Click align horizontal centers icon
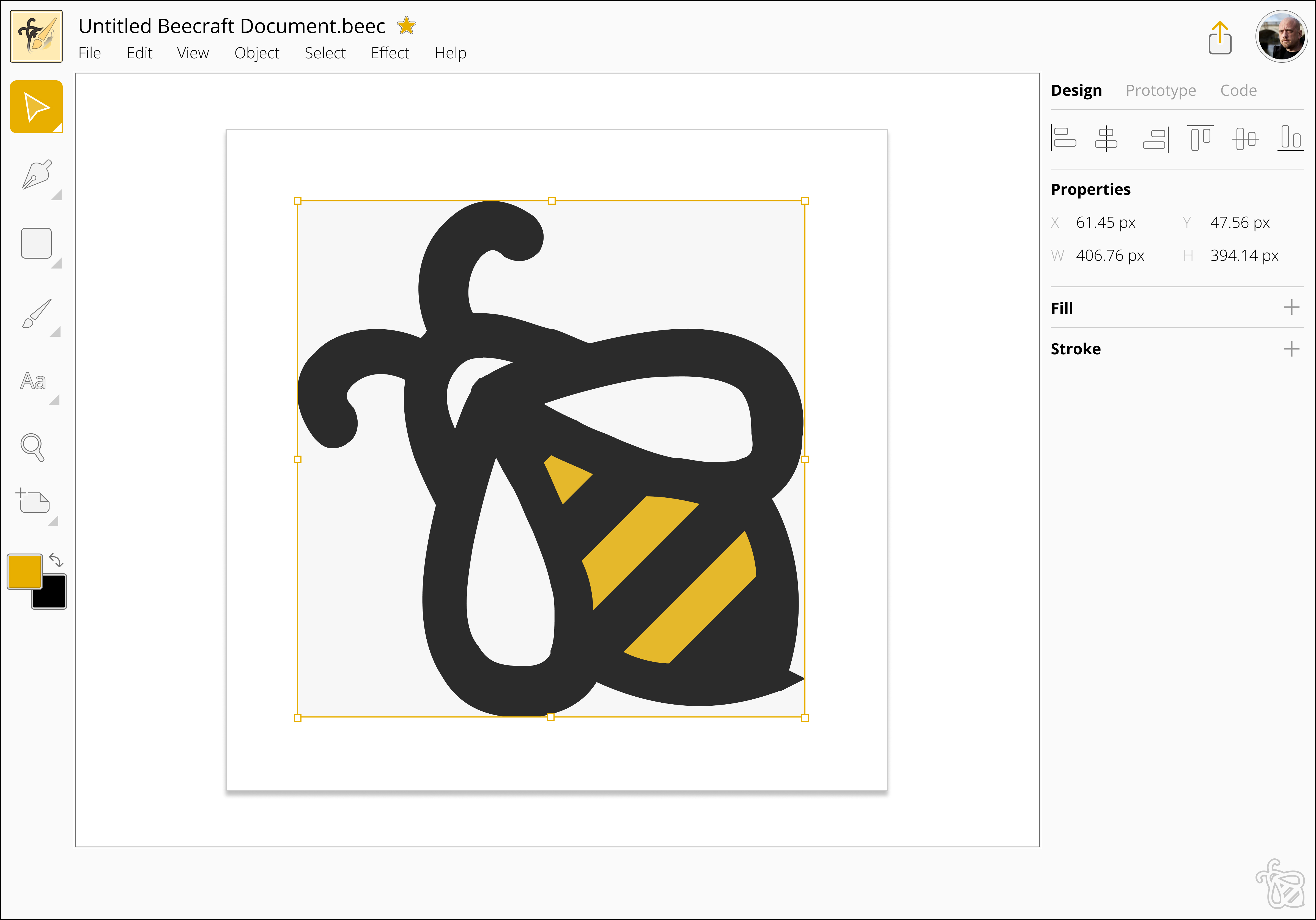Image resolution: width=1316 pixels, height=920 pixels. coord(1106,138)
